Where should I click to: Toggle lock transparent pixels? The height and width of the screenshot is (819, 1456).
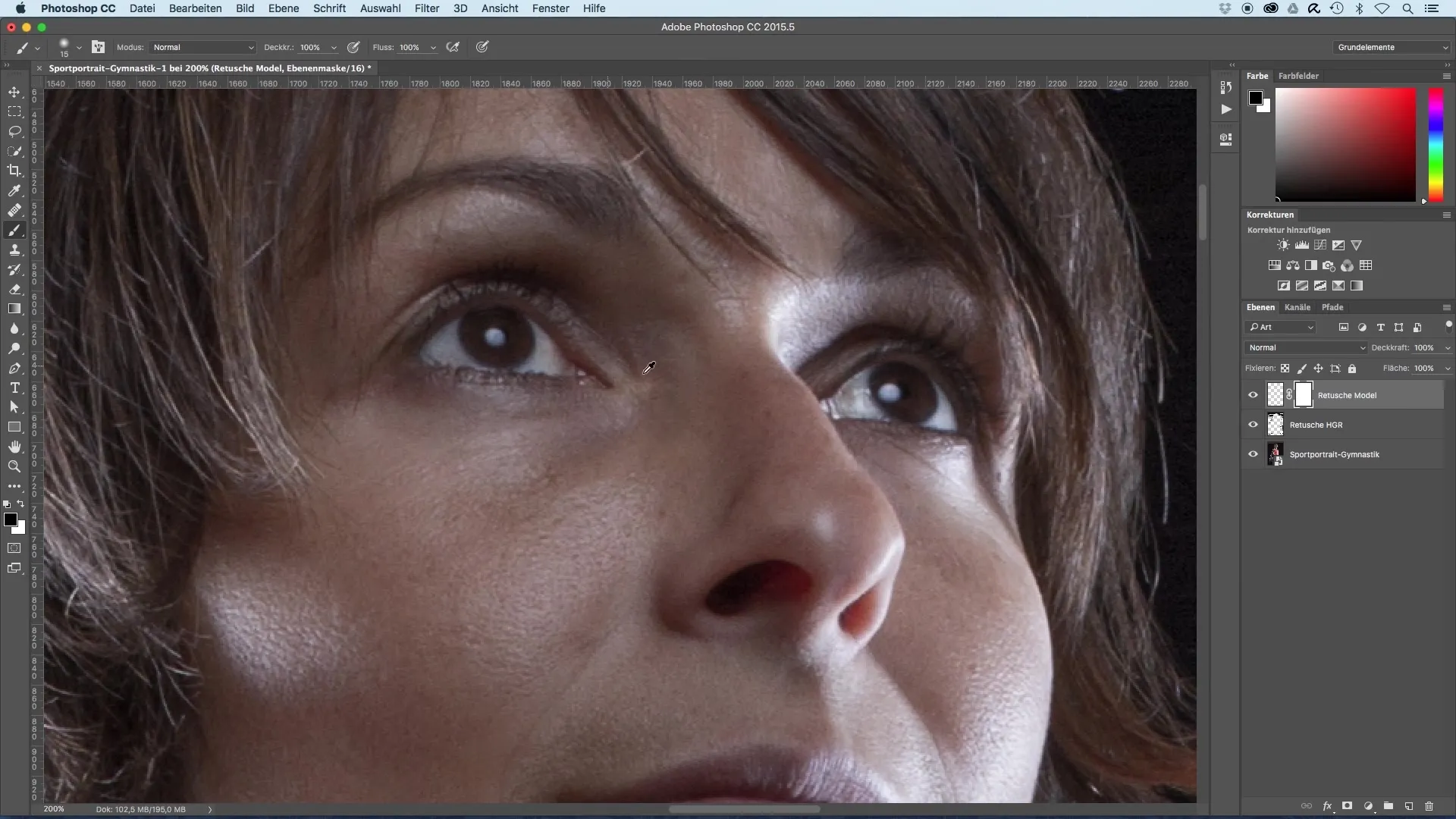(1285, 369)
